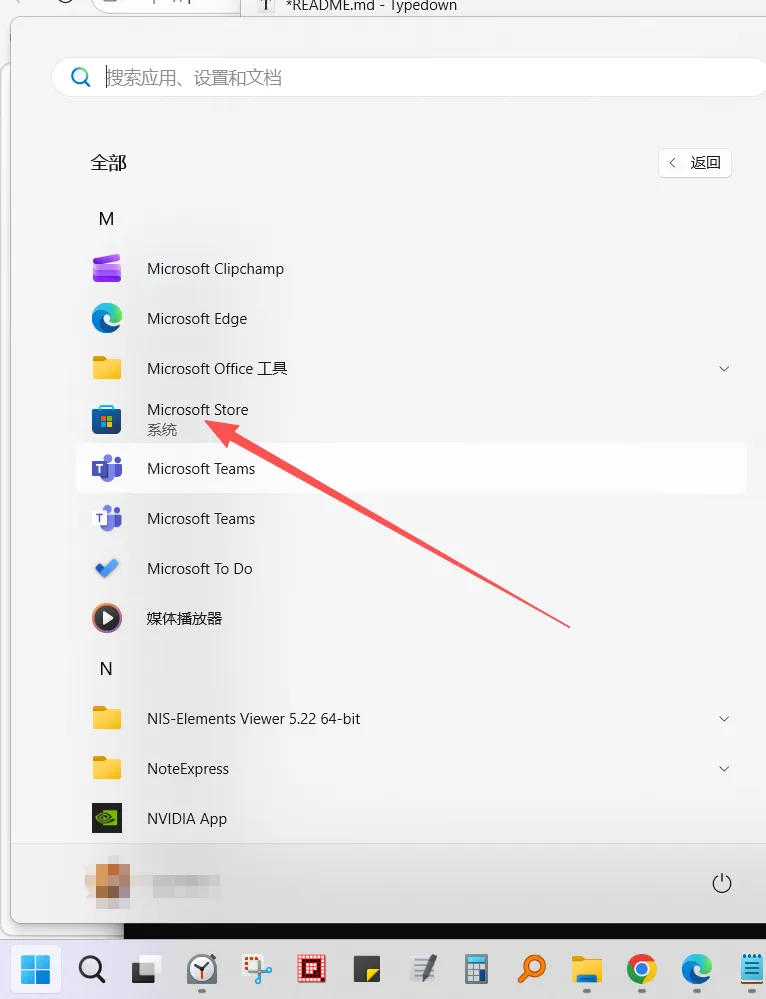Open the clock app on taskbar
This screenshot has height=999, width=766.
pos(202,970)
